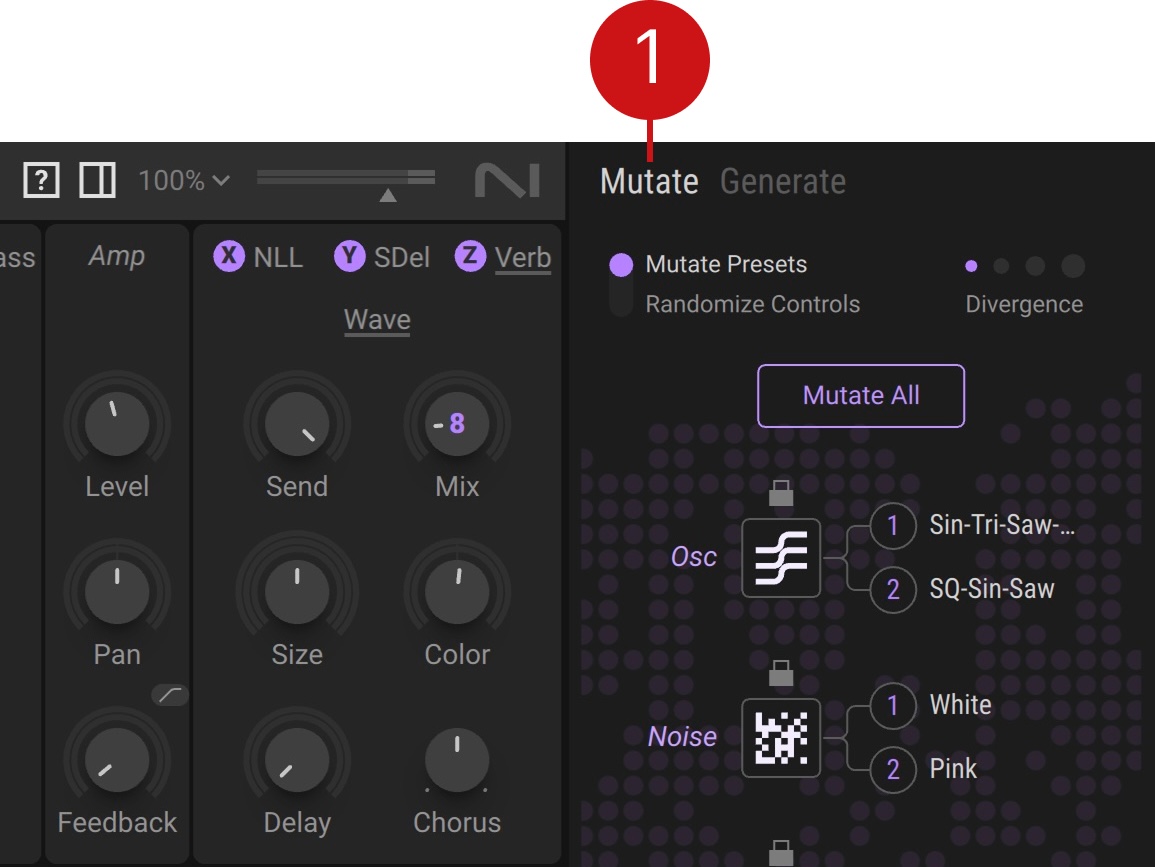The width and height of the screenshot is (1155, 867).
Task: Select Osc slot 2 circle
Action: [x=893, y=589]
